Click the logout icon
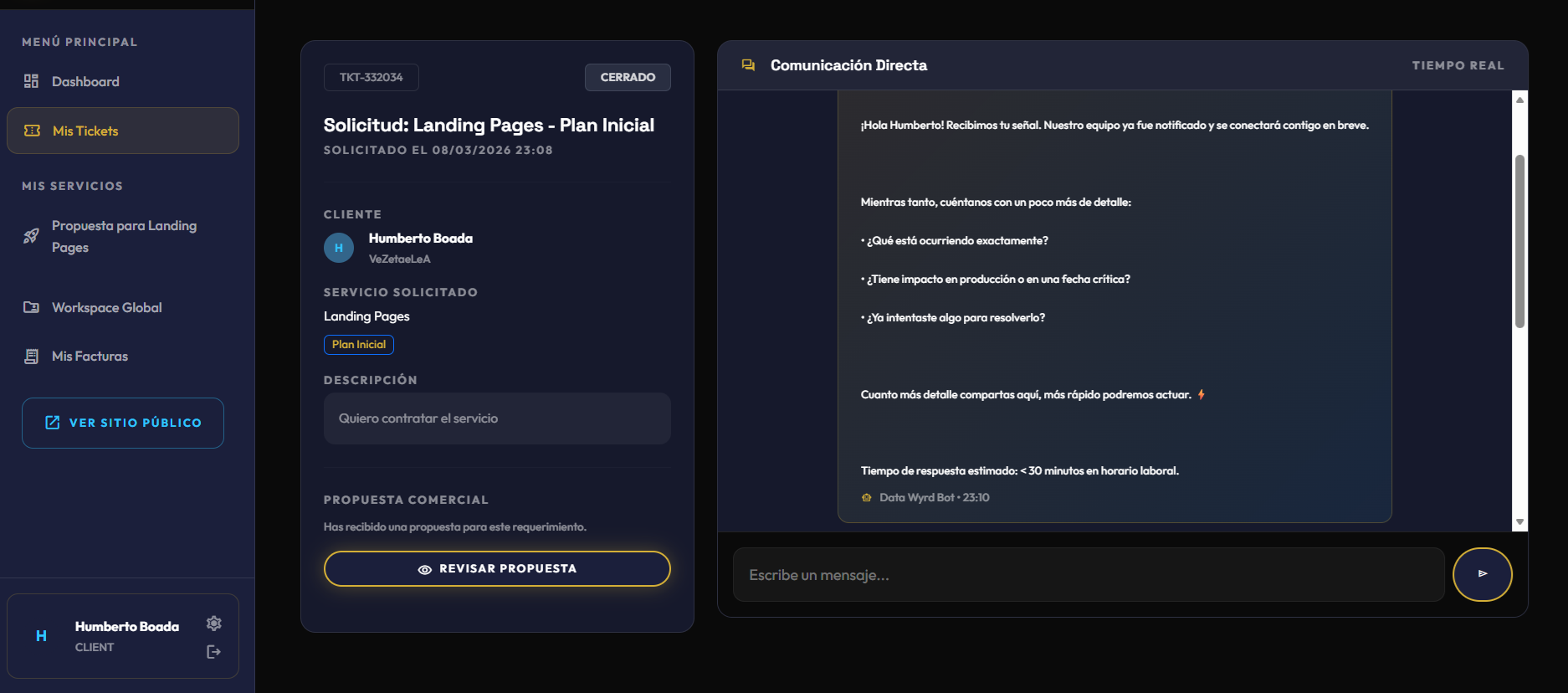The image size is (1568, 693). [x=214, y=651]
